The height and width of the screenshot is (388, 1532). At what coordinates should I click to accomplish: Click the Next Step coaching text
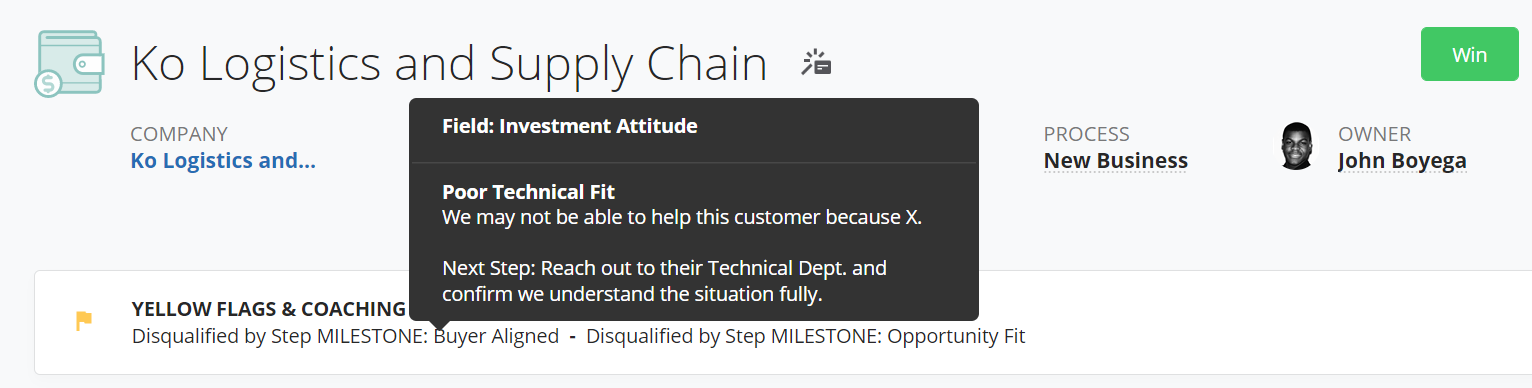pos(664,282)
